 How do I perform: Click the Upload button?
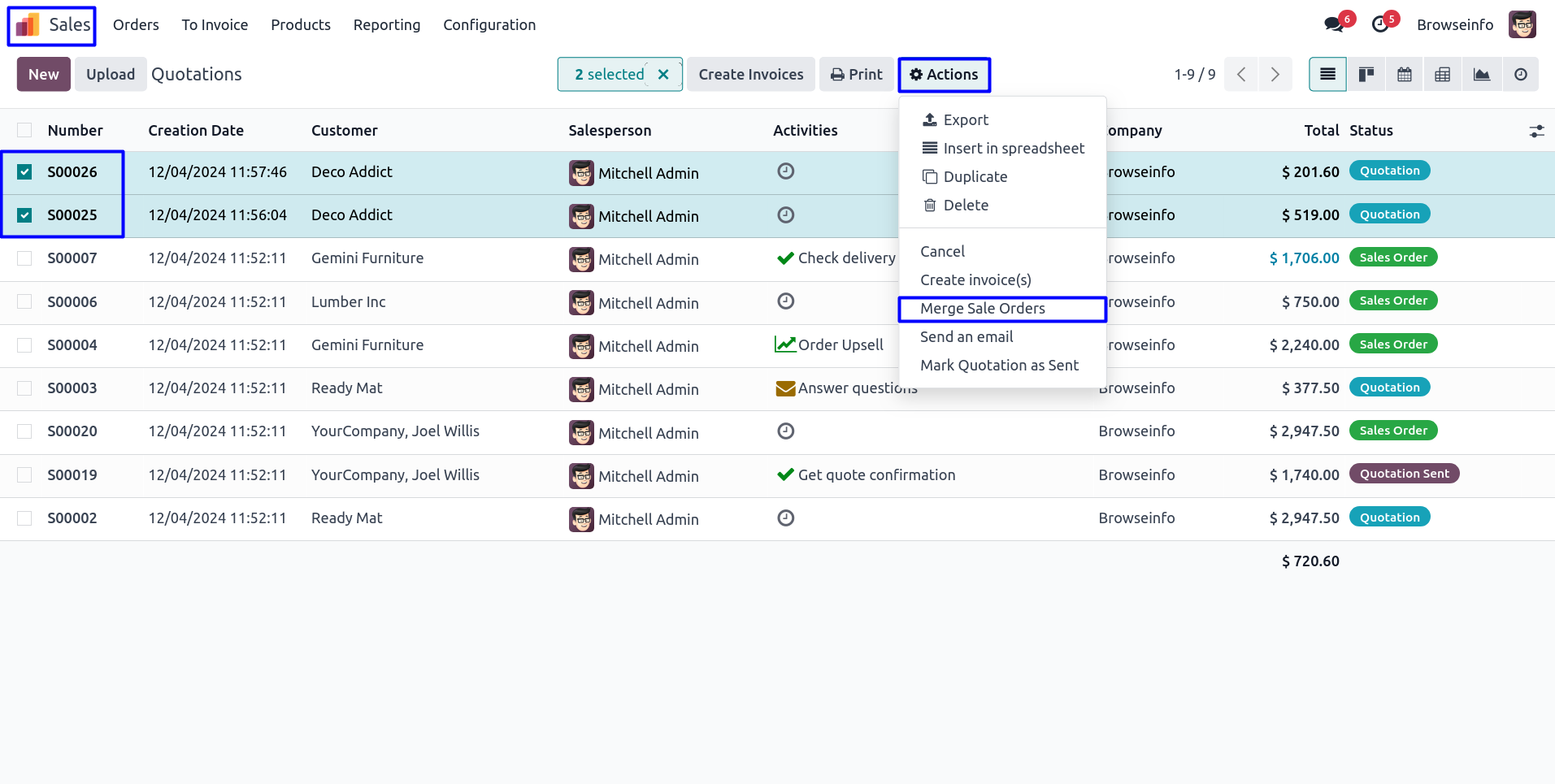111,75
